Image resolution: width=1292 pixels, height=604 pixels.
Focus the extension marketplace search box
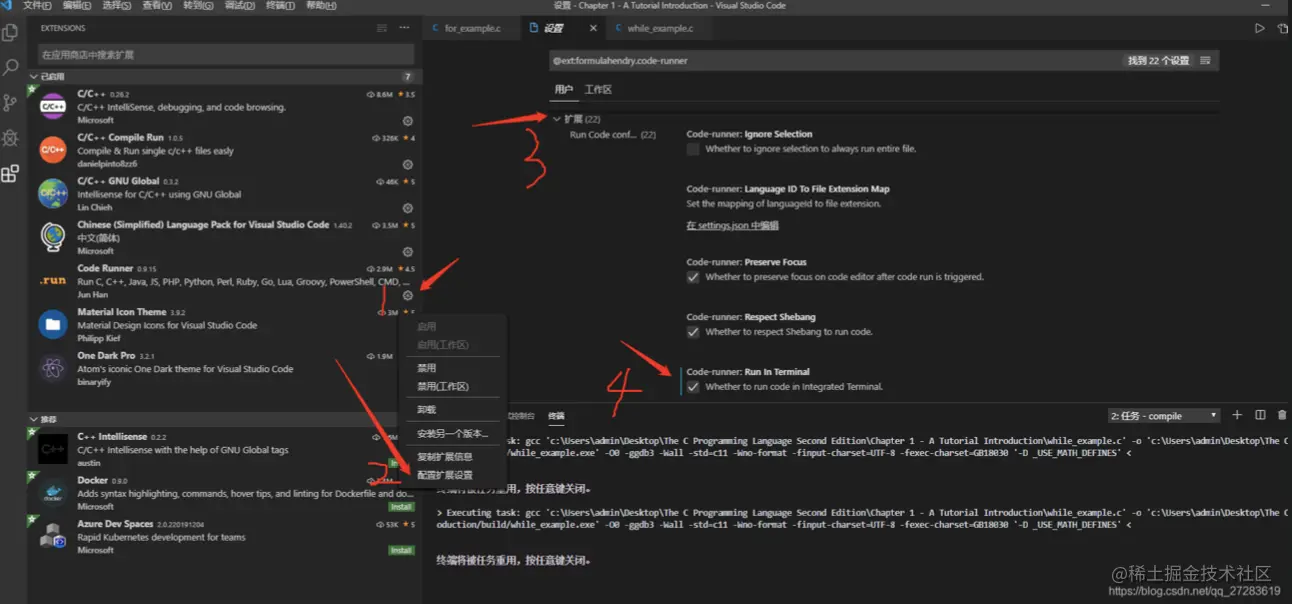tap(226, 54)
